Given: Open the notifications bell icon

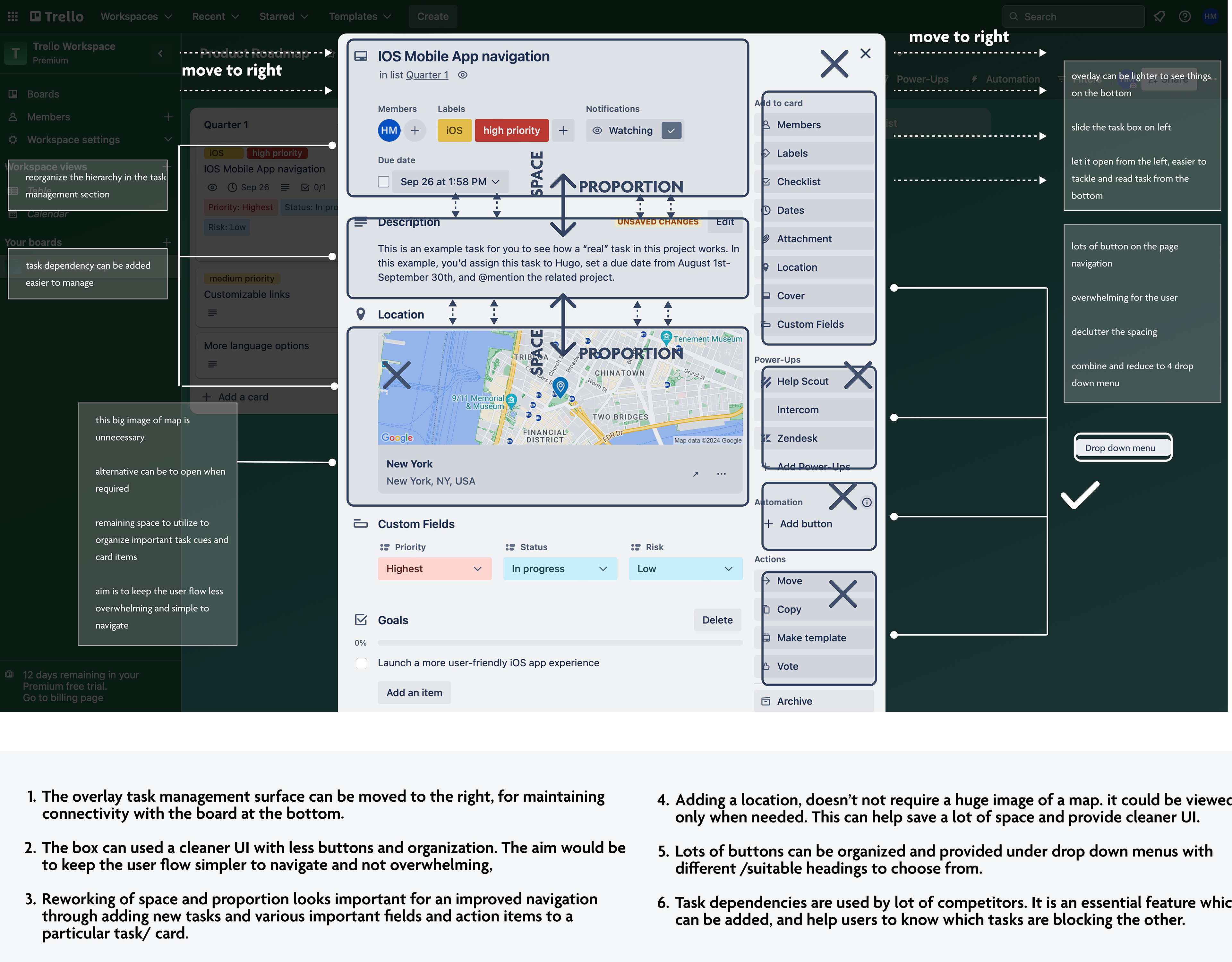Looking at the screenshot, I should 1159,16.
